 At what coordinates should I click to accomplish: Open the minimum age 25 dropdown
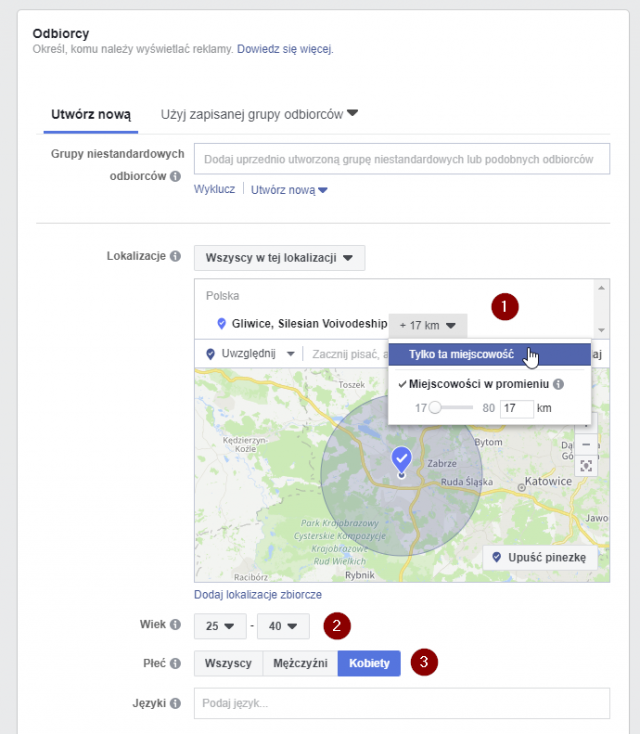220,627
